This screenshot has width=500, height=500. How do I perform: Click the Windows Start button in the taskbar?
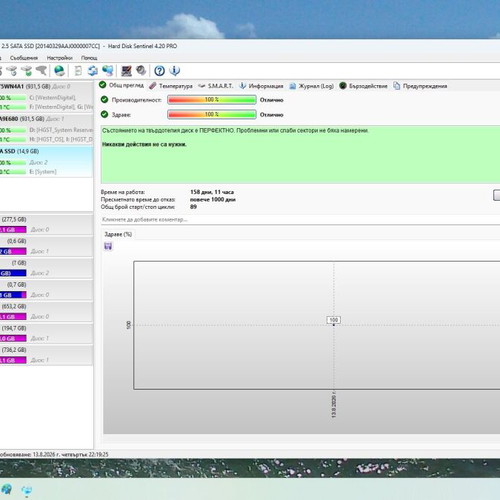[x=6, y=489]
